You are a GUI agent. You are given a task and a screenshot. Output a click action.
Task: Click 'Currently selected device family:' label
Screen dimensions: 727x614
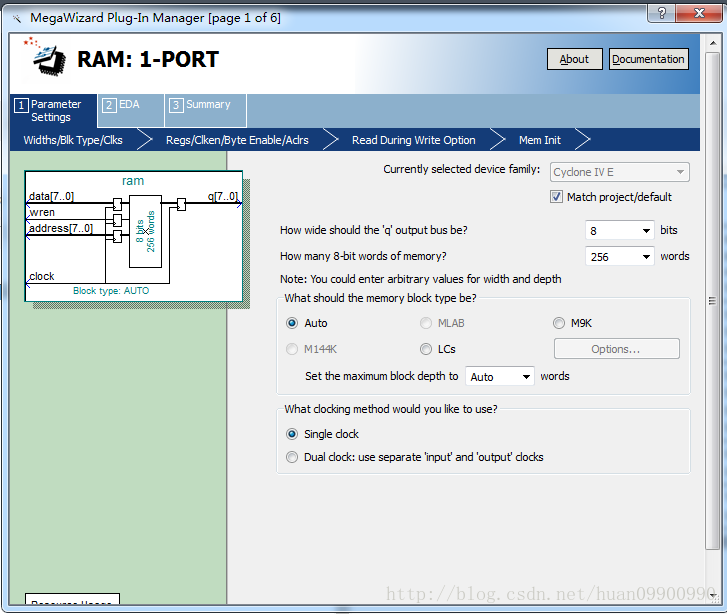(461, 169)
